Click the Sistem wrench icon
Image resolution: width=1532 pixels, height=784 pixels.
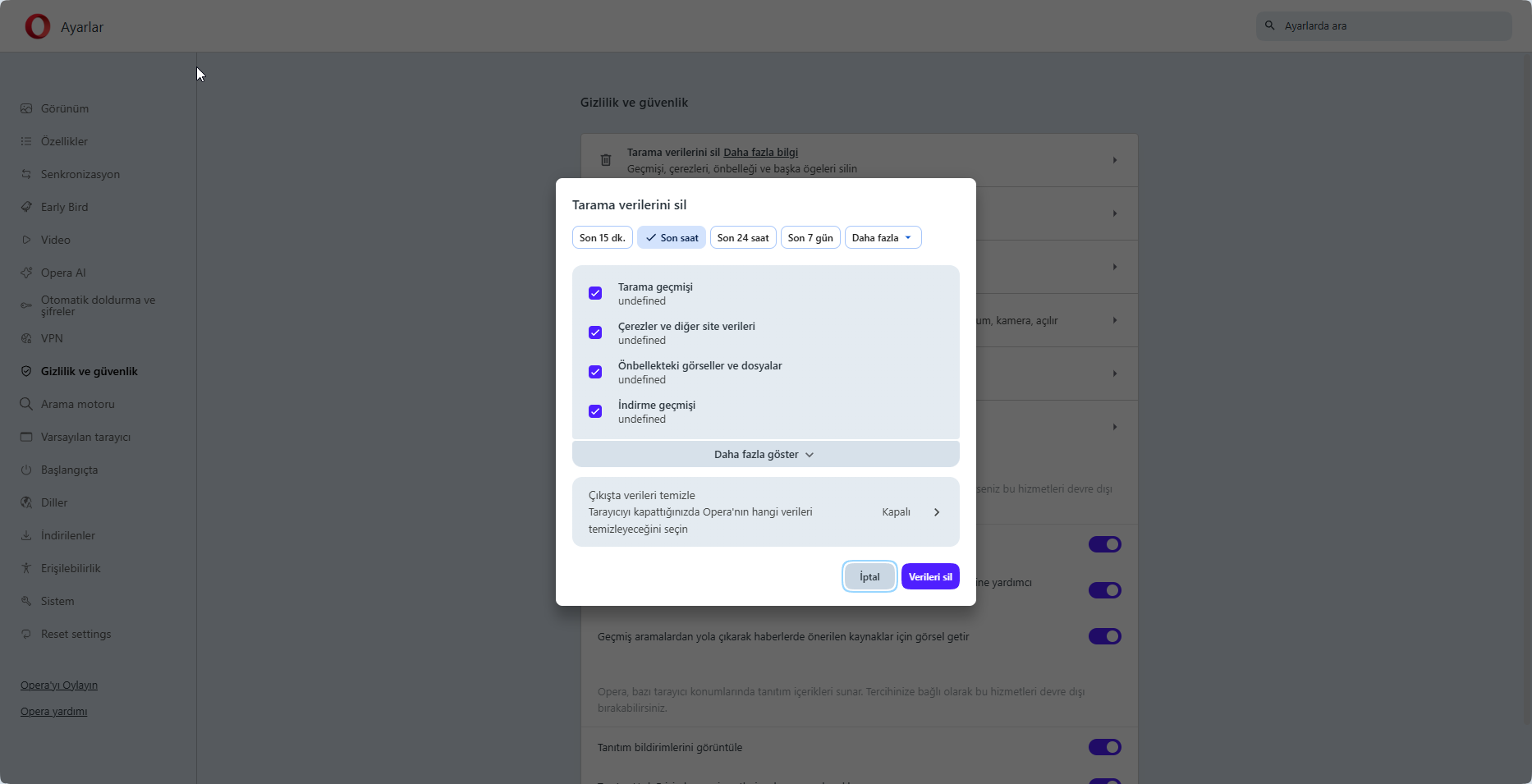[26, 601]
